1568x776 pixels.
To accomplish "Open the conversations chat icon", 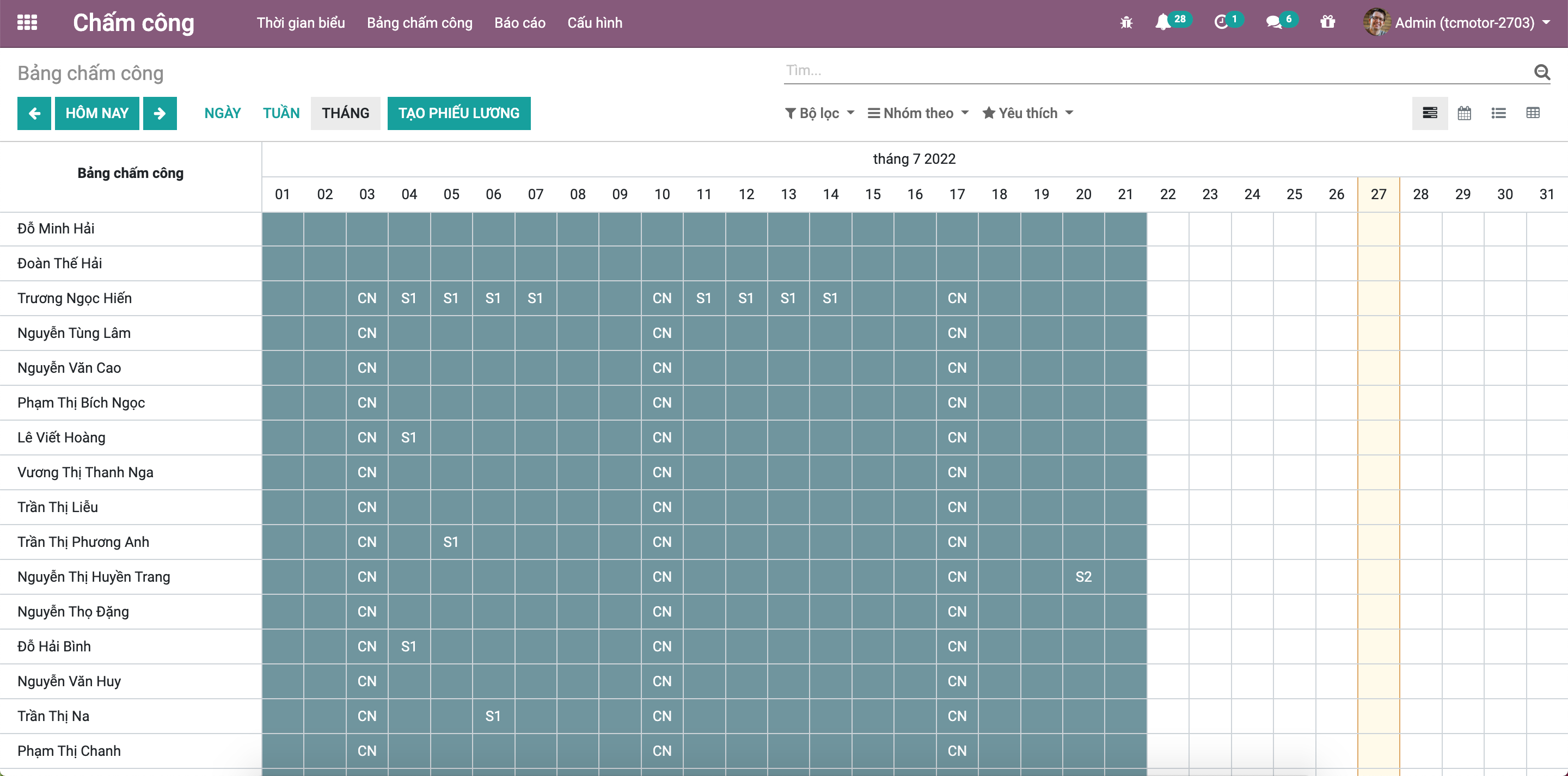I will tap(1273, 22).
